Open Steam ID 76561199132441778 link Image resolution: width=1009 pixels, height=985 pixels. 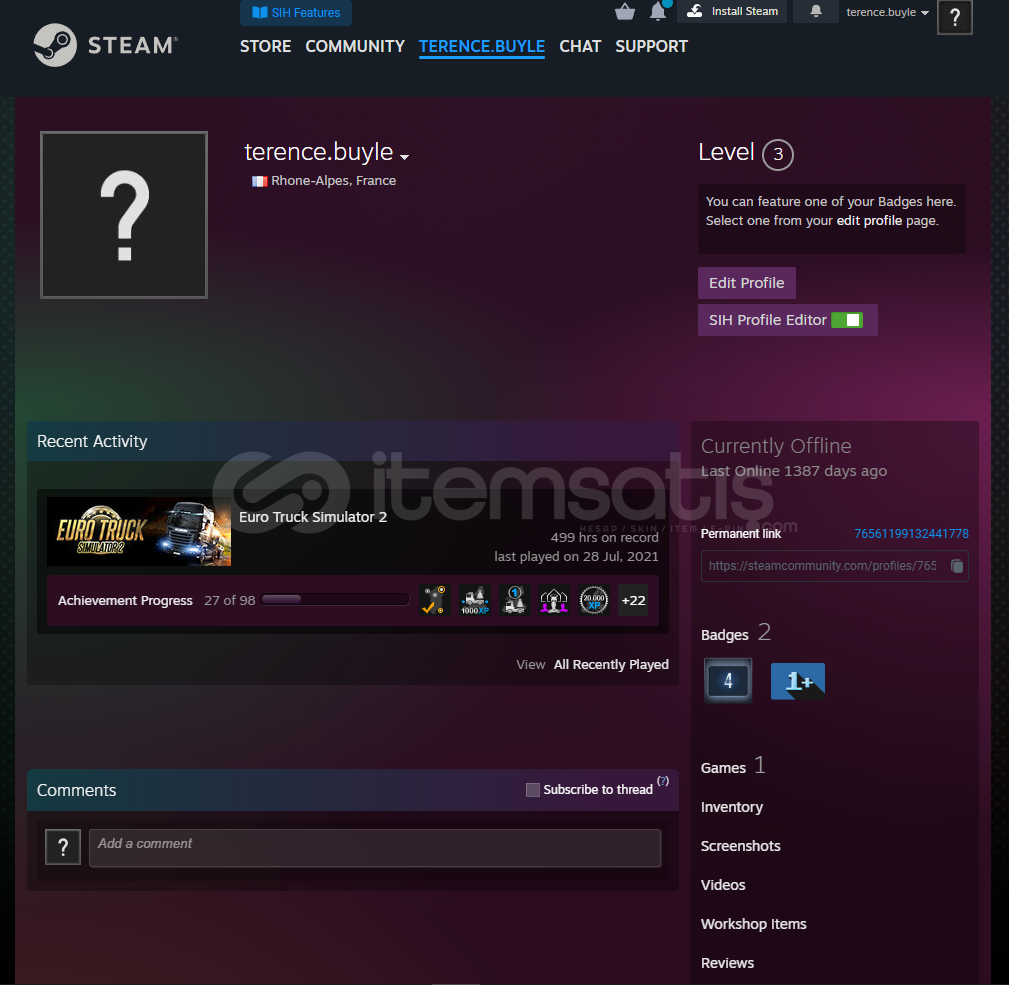click(911, 534)
